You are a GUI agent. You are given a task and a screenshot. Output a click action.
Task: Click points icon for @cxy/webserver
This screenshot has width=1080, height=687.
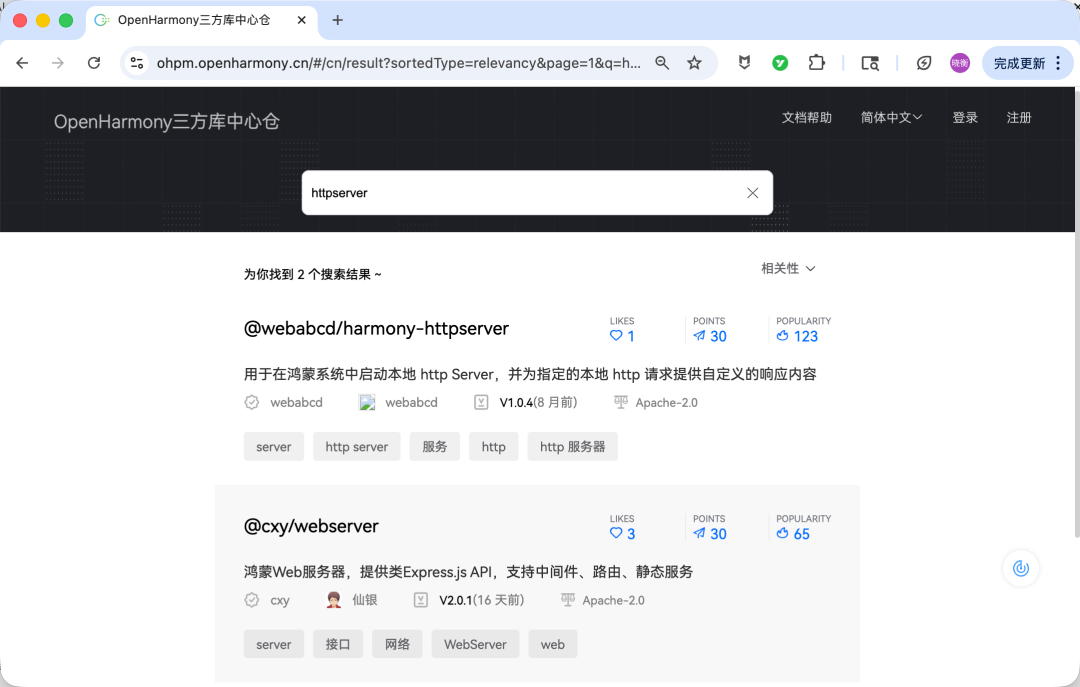tap(699, 533)
